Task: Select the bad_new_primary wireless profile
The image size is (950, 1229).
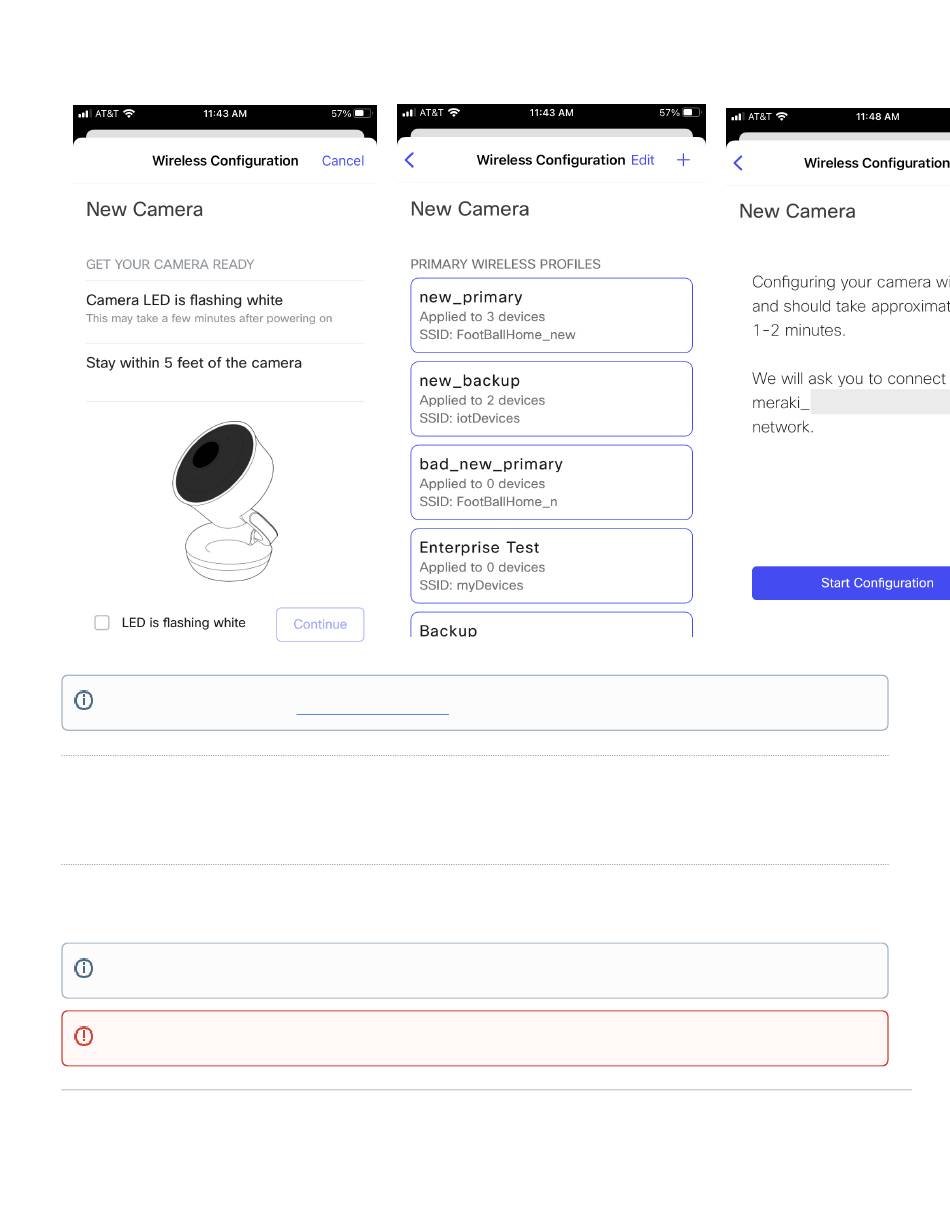Action: pos(551,482)
